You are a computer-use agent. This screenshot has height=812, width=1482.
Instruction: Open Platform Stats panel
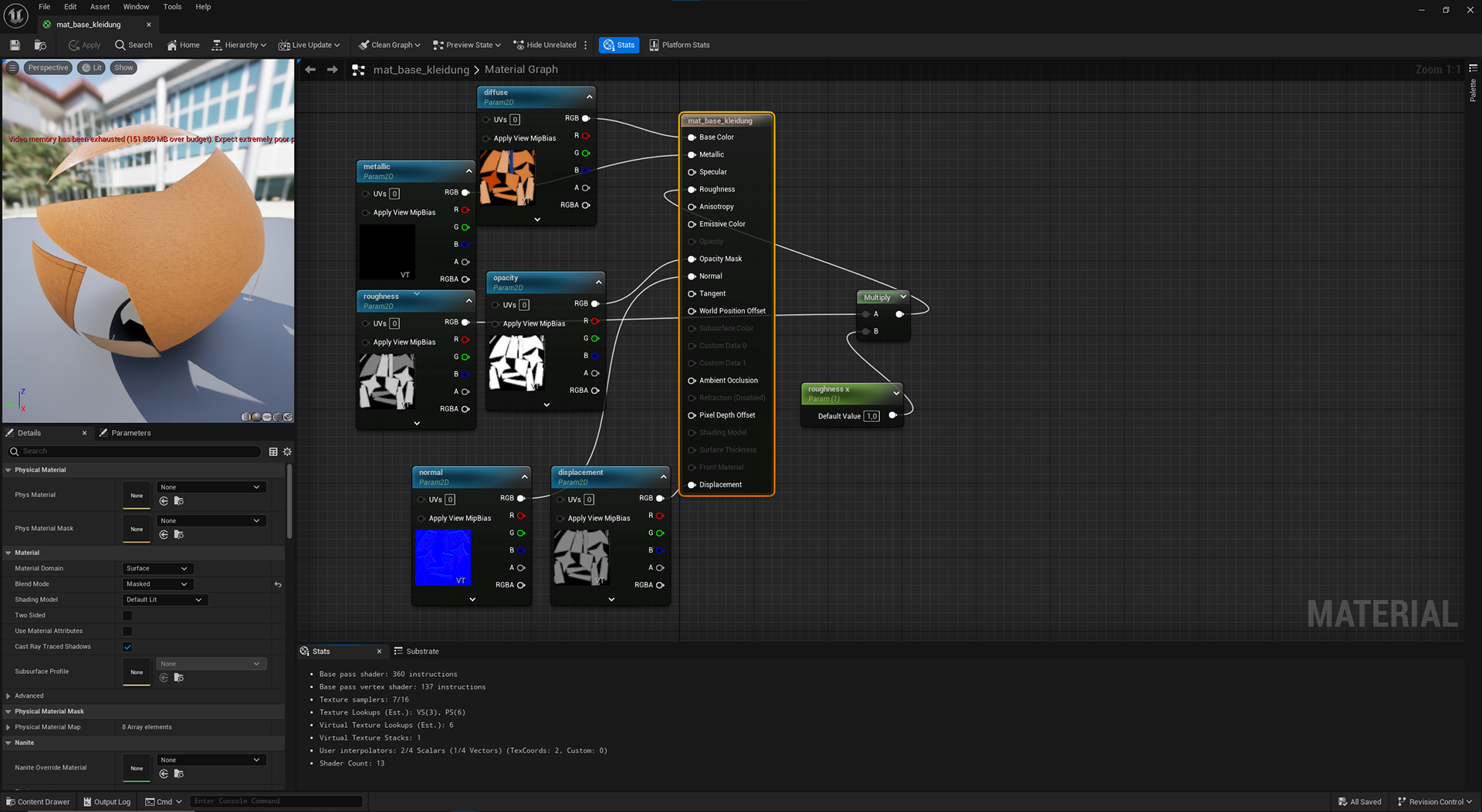coord(679,45)
